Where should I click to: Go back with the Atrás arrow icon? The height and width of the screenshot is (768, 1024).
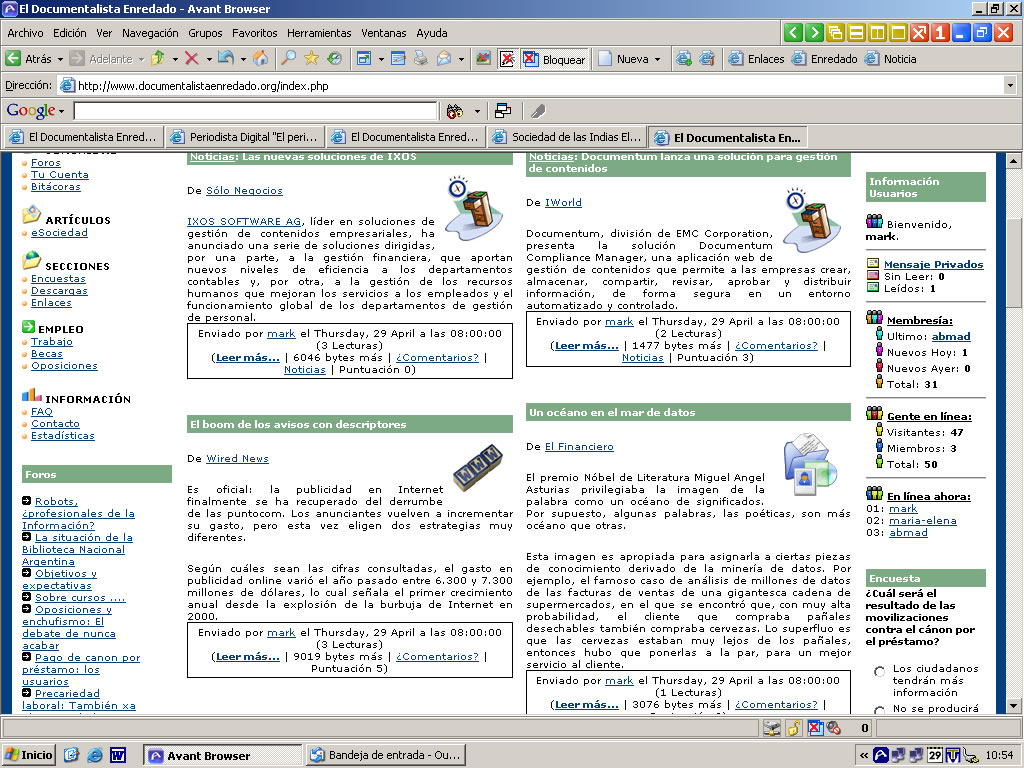[13, 59]
